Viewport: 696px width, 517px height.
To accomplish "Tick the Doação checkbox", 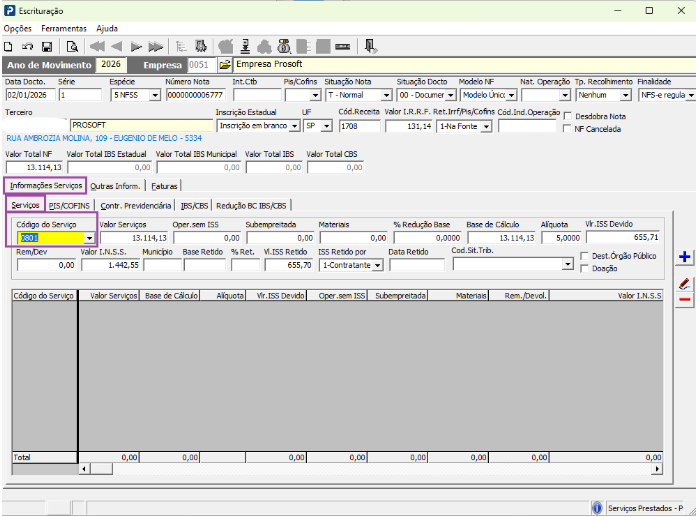I will tap(585, 268).
